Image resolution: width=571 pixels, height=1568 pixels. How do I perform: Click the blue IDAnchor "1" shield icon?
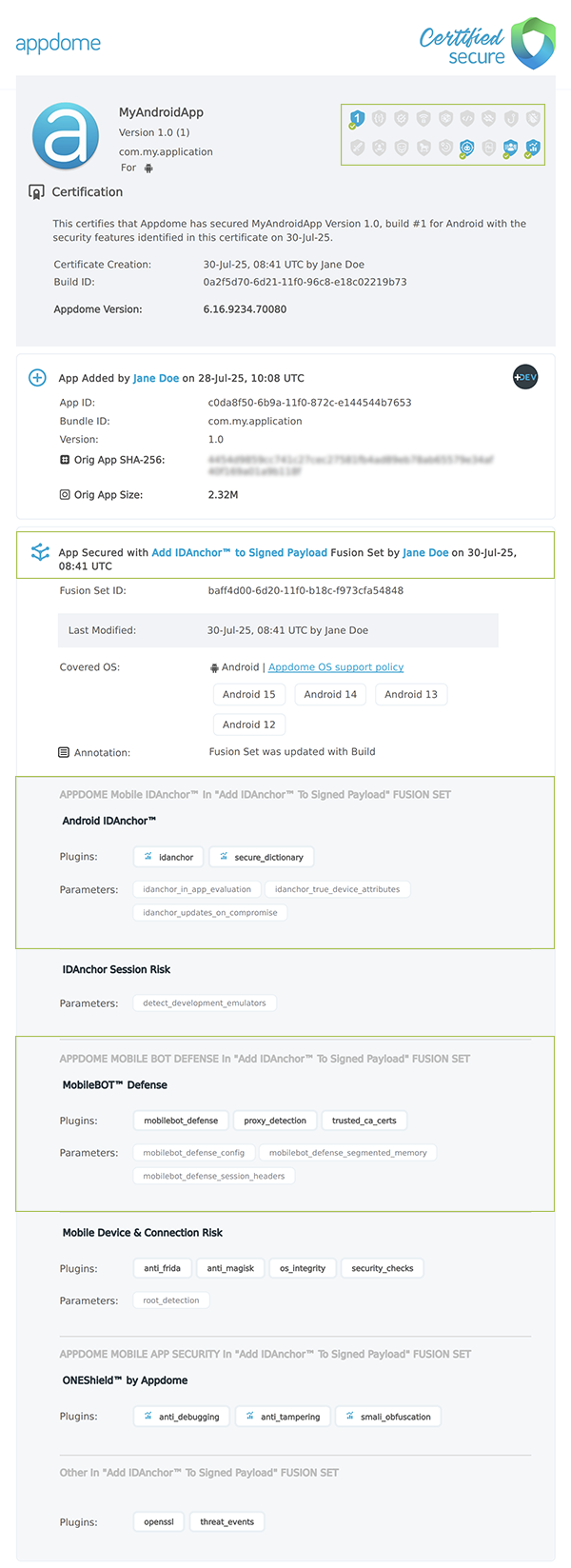pos(357,116)
